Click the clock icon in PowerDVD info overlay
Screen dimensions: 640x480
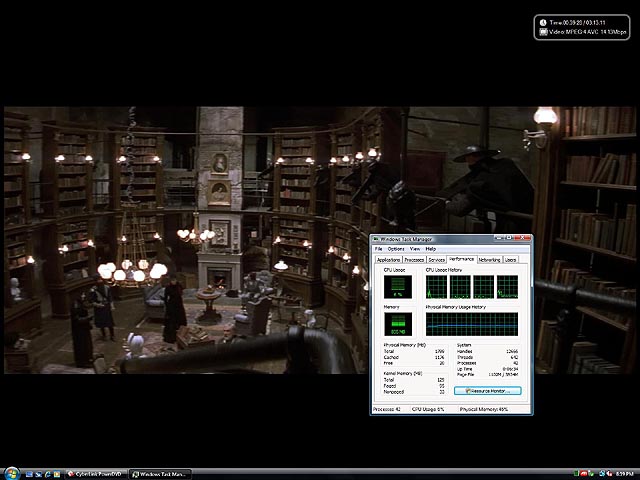coord(543,23)
